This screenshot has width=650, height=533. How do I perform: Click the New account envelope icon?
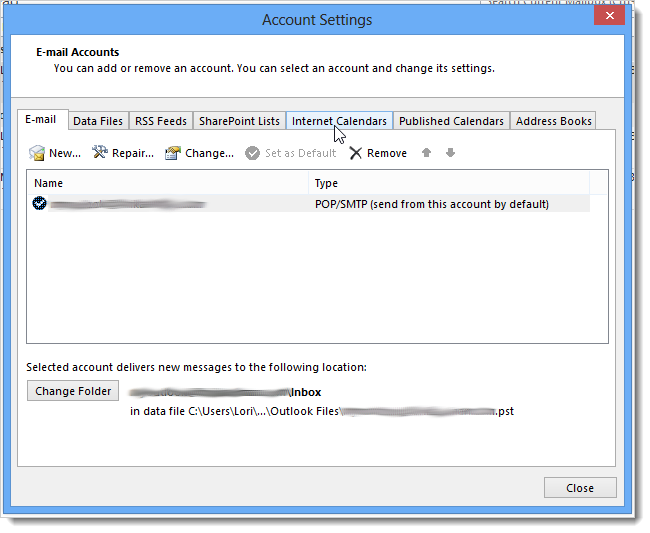click(x=37, y=153)
